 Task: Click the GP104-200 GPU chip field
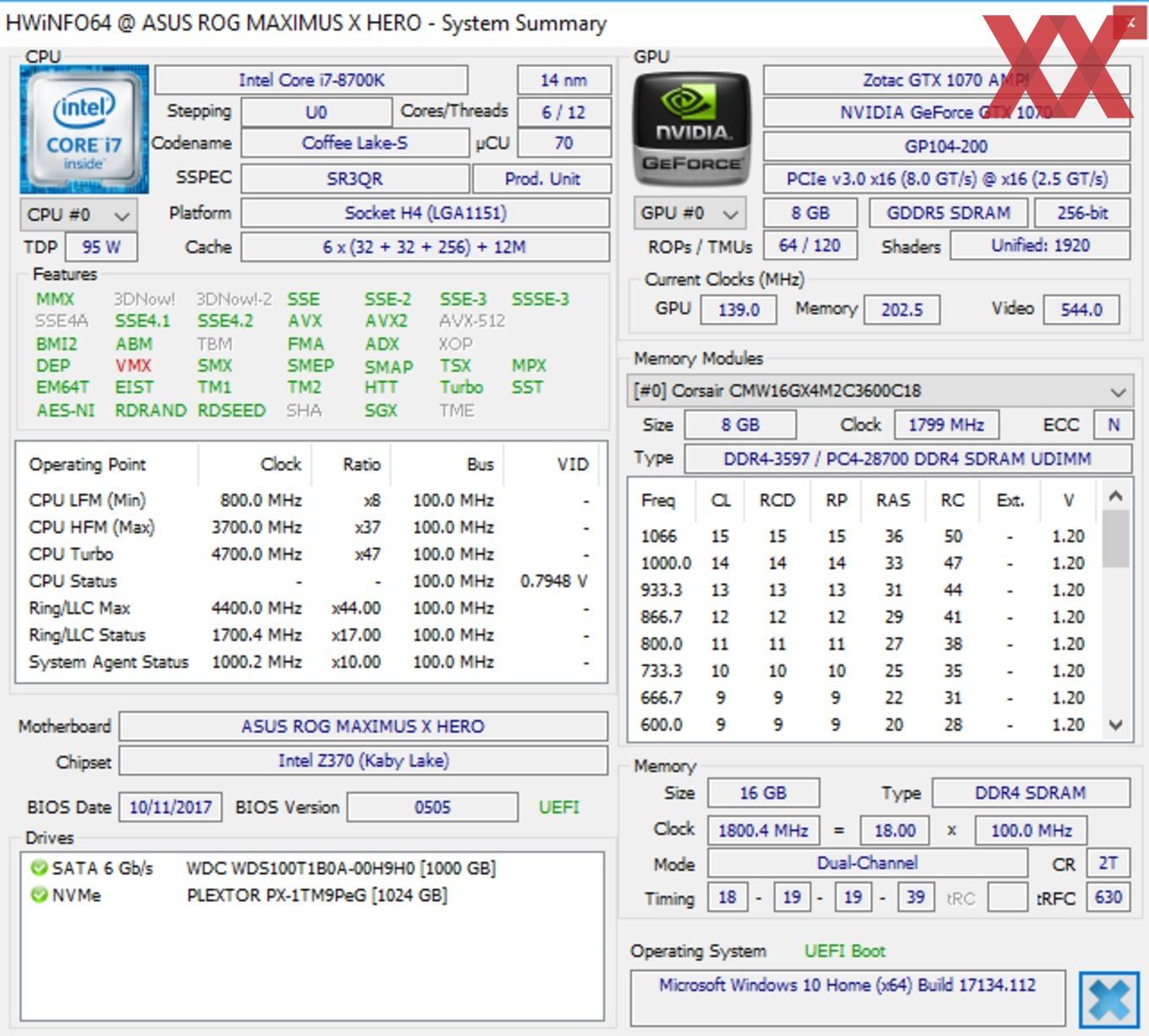click(946, 146)
